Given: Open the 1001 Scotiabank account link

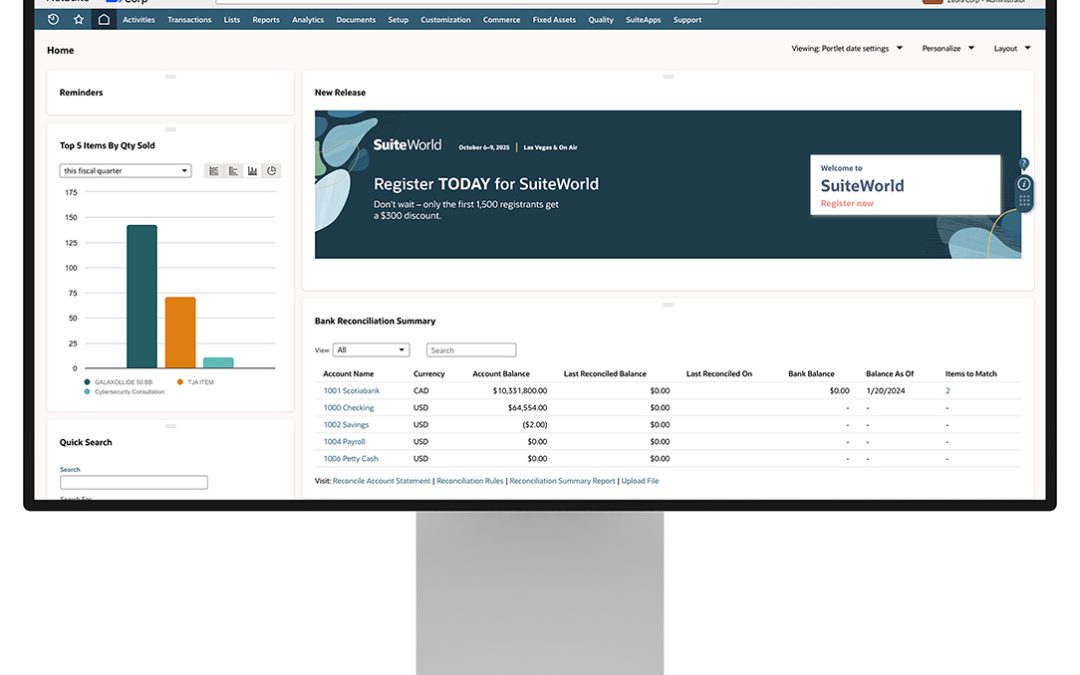Looking at the screenshot, I should coord(351,391).
